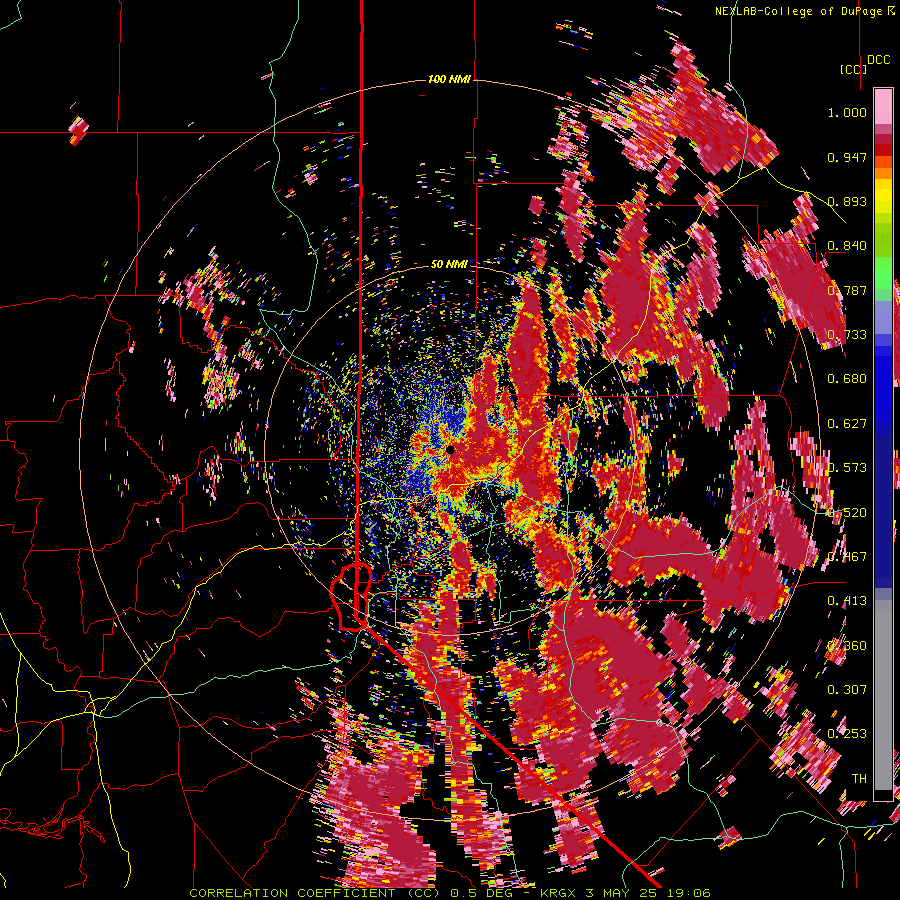Click the Correlation Coefficient caption at the bottom
Viewport: 900px width, 900px height.
450,893
